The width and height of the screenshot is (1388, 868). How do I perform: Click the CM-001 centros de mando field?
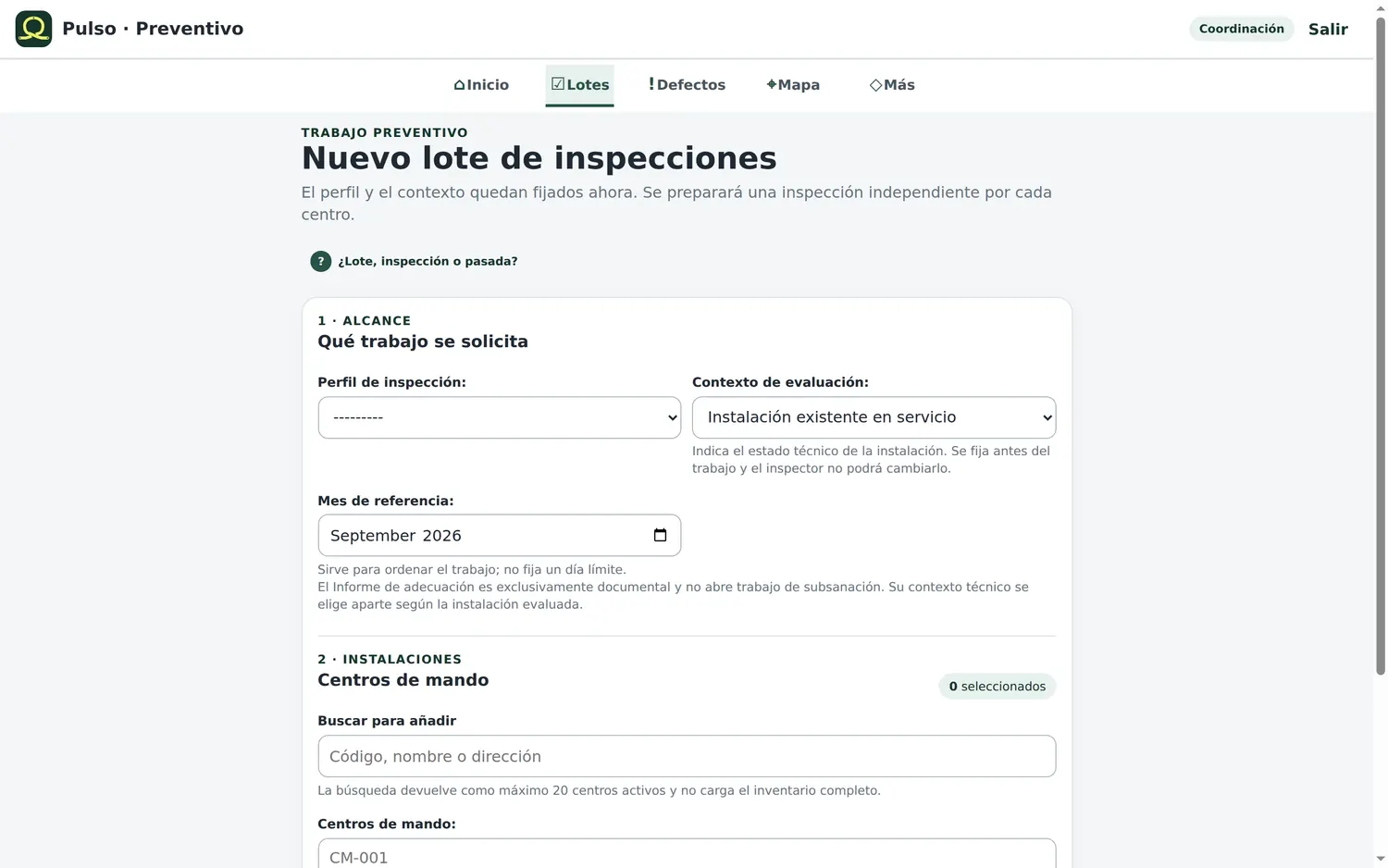687,854
